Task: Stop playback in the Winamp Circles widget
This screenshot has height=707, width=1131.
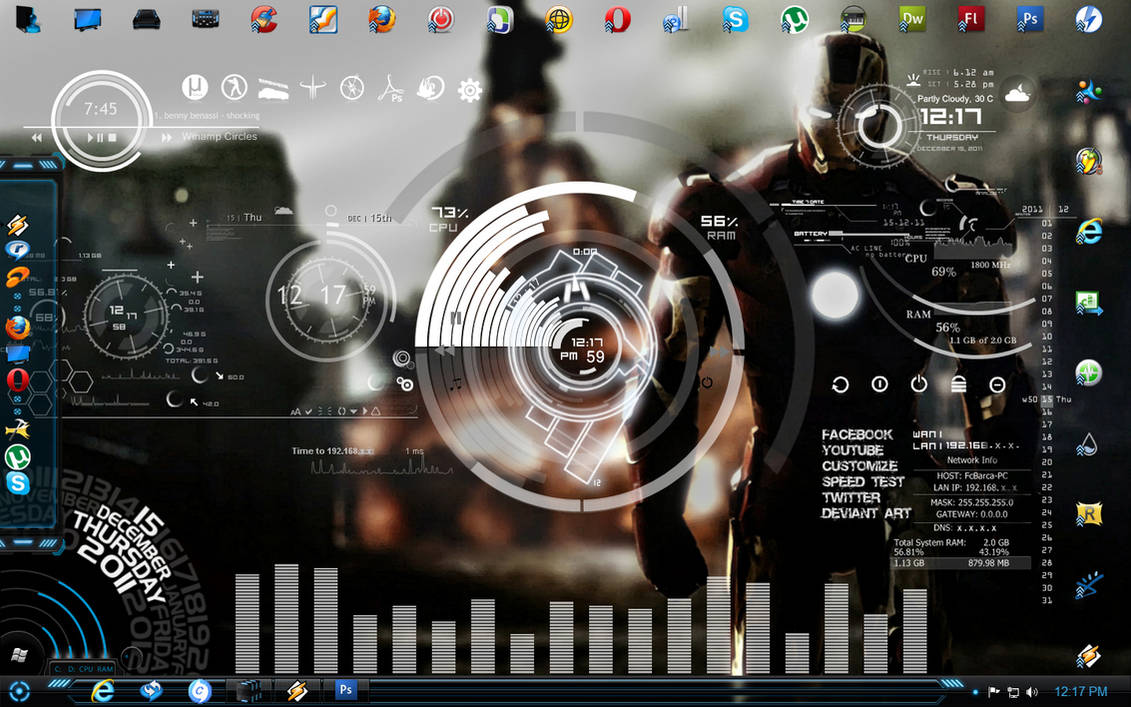Action: (x=112, y=137)
